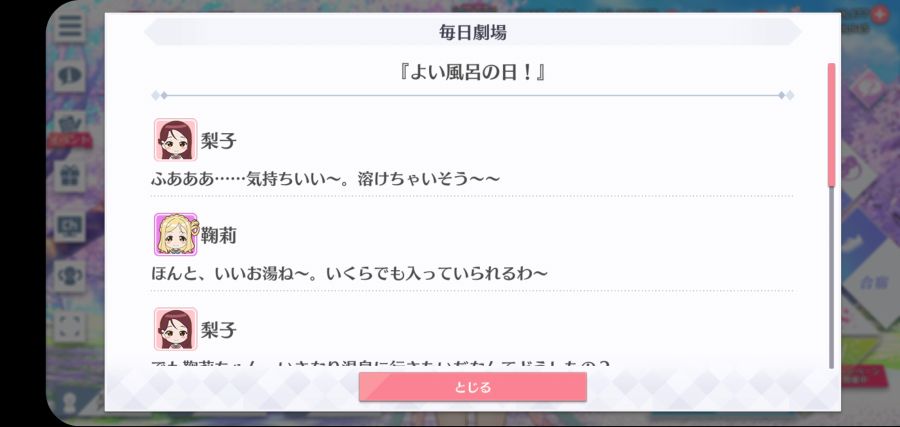Tap Riko's first avatar portrait

click(x=176, y=139)
